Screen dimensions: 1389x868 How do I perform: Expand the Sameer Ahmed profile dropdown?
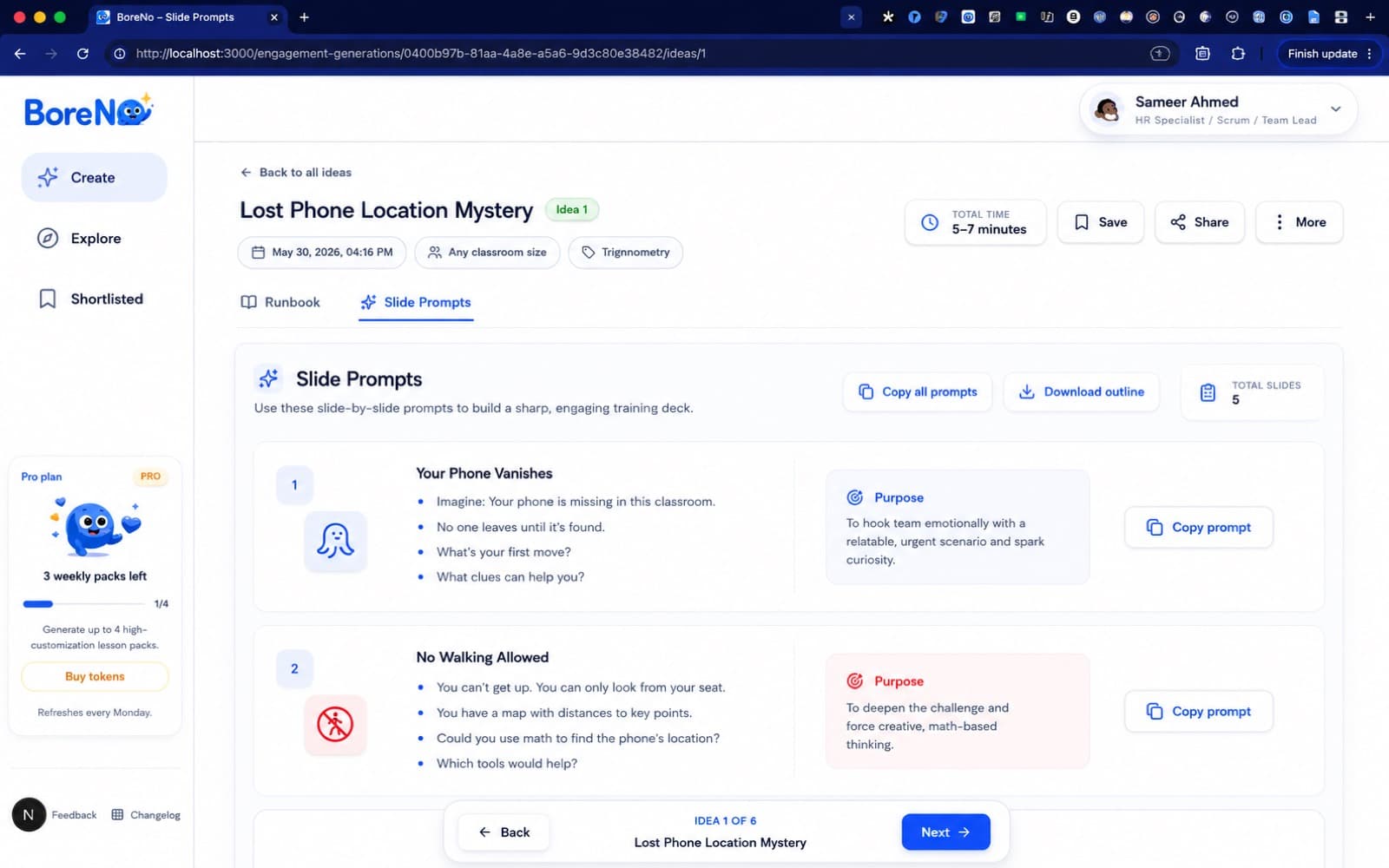(x=1335, y=109)
